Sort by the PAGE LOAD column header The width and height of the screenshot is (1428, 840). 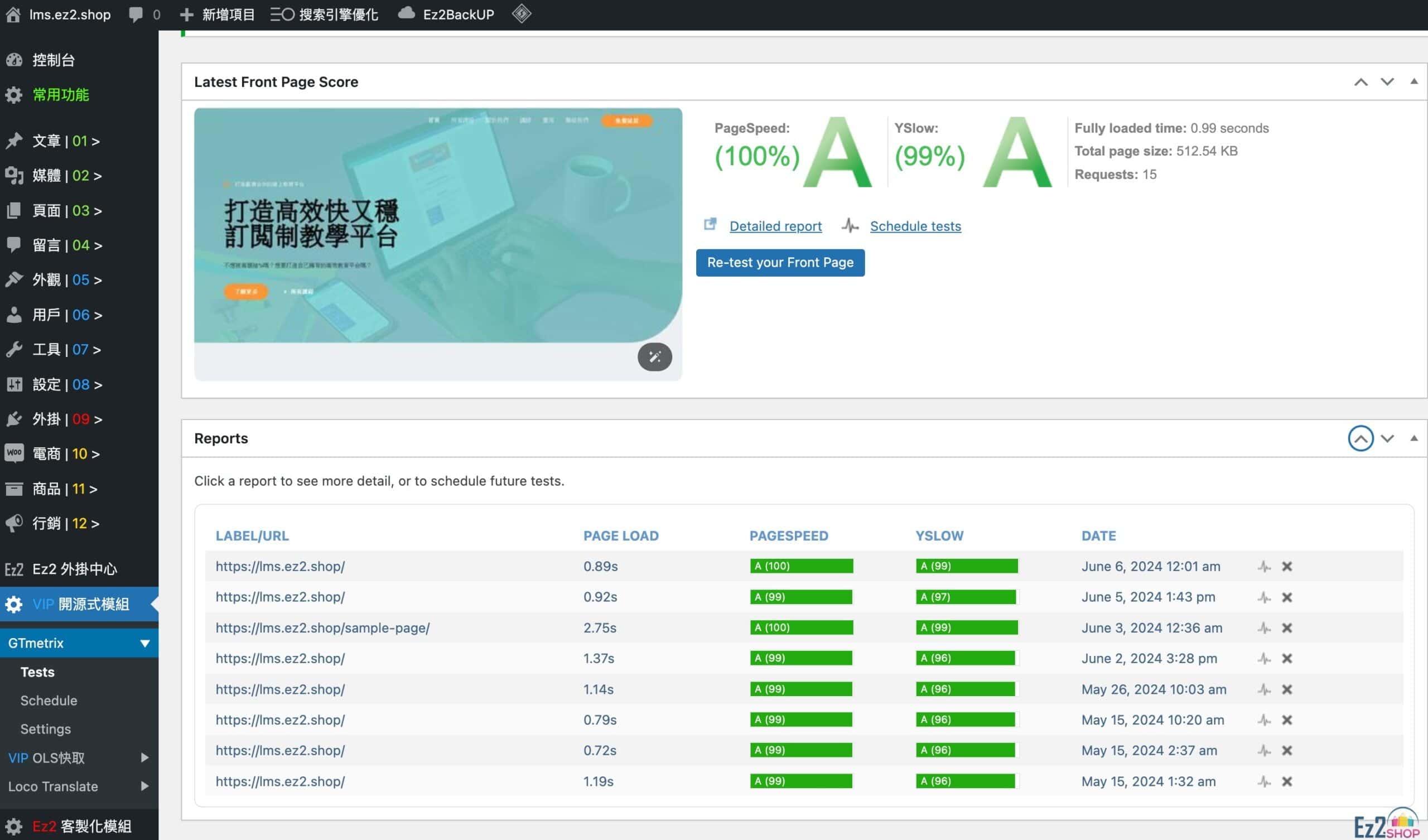[x=621, y=535]
